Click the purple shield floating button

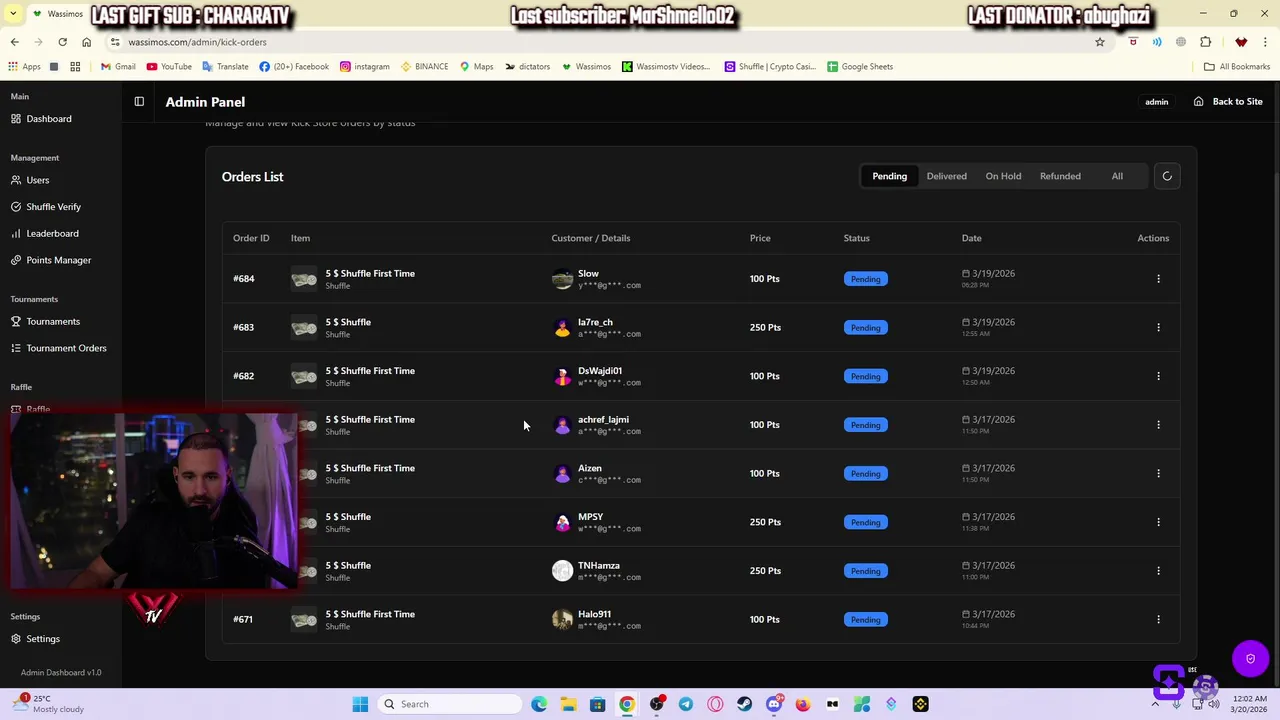(x=1250, y=658)
